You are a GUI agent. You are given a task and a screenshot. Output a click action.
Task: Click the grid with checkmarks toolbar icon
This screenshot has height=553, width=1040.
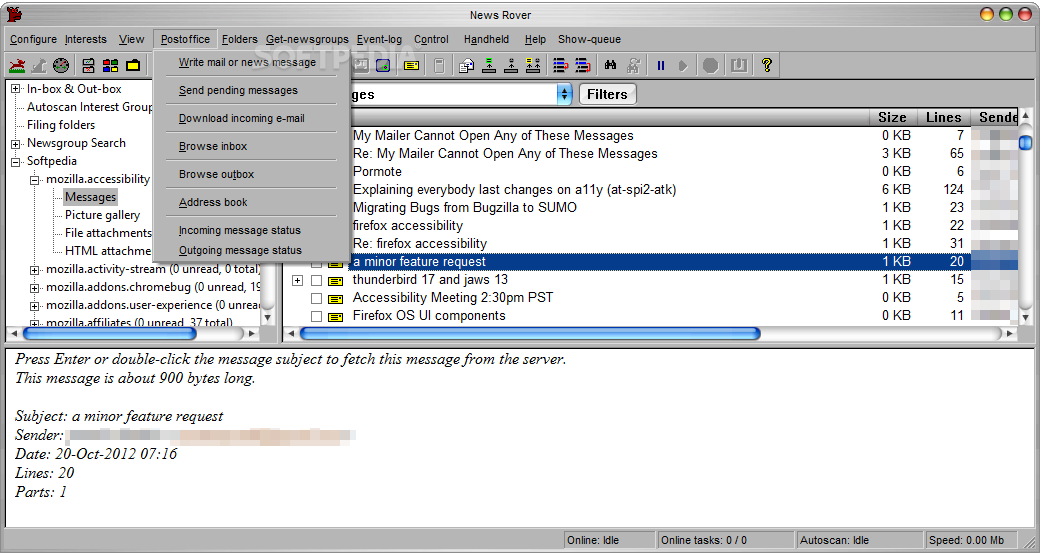(88, 65)
